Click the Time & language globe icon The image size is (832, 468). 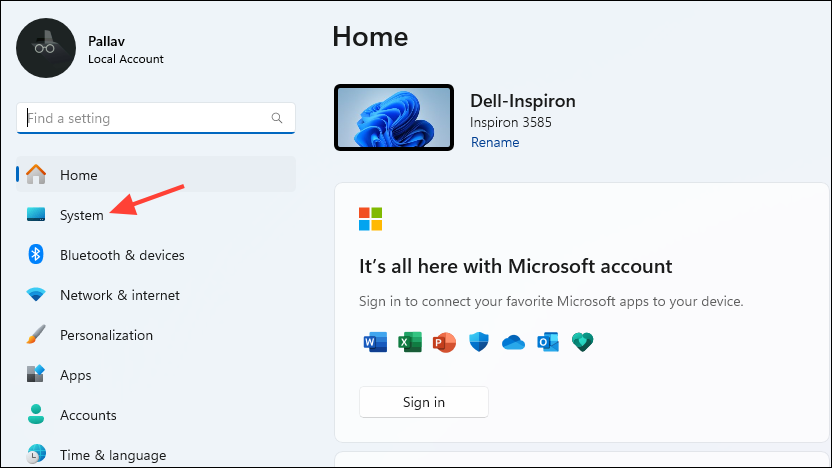36,454
